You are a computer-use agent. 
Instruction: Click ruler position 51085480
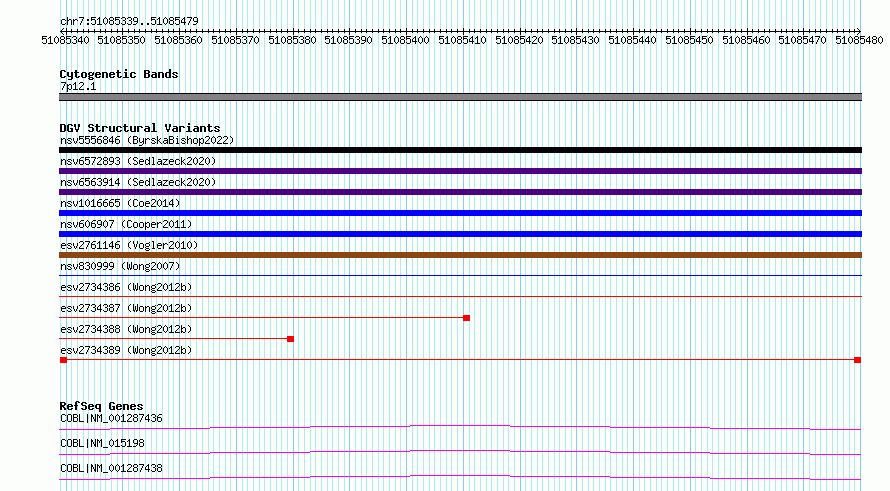point(859,40)
